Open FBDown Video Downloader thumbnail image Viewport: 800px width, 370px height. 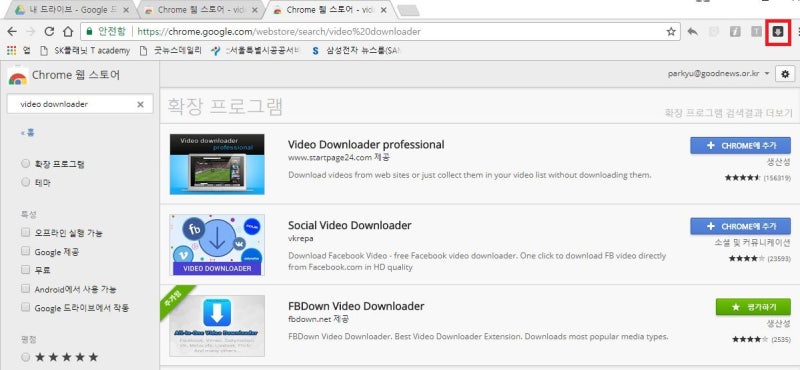pyautogui.click(x=217, y=326)
